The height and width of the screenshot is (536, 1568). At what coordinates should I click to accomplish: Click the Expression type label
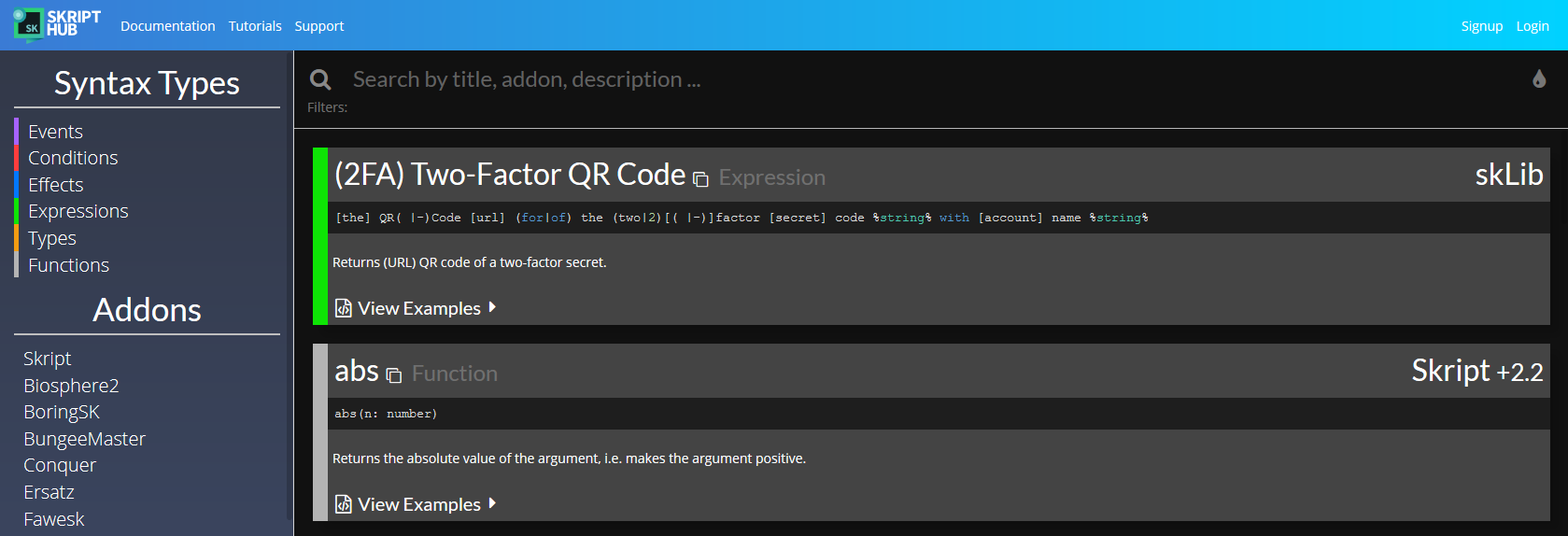pyautogui.click(x=771, y=177)
